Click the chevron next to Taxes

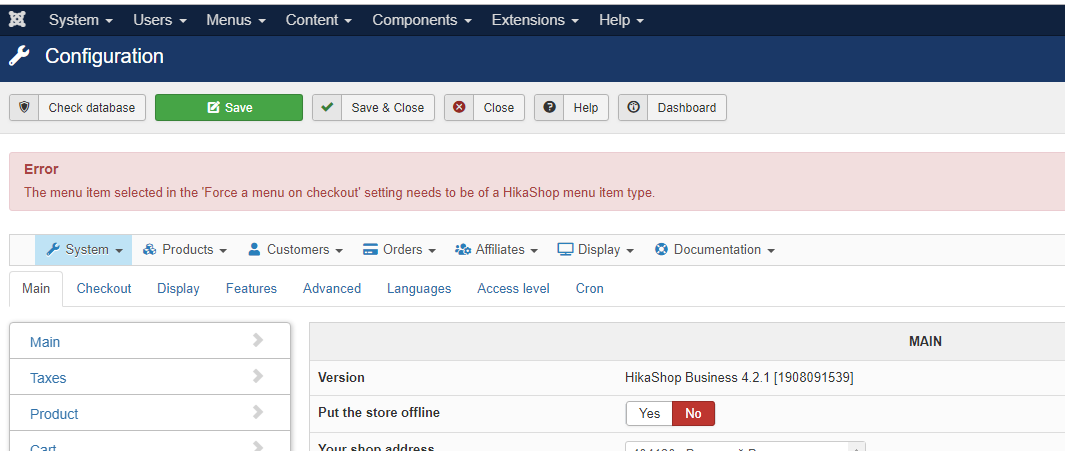(258, 376)
